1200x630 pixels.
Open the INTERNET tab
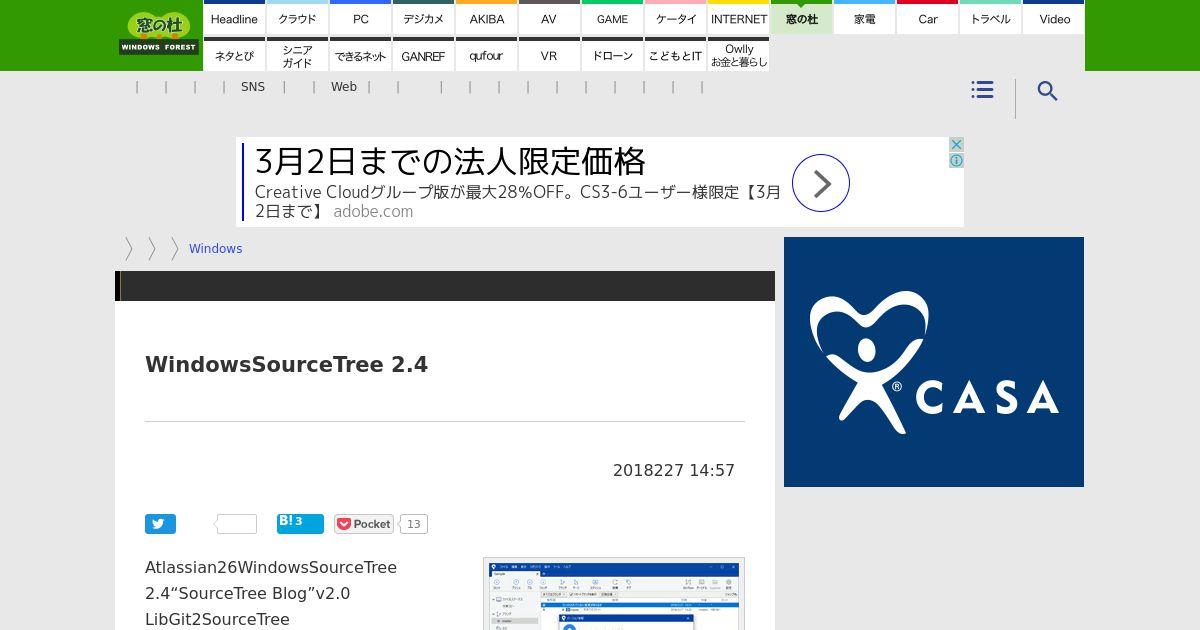(738, 18)
